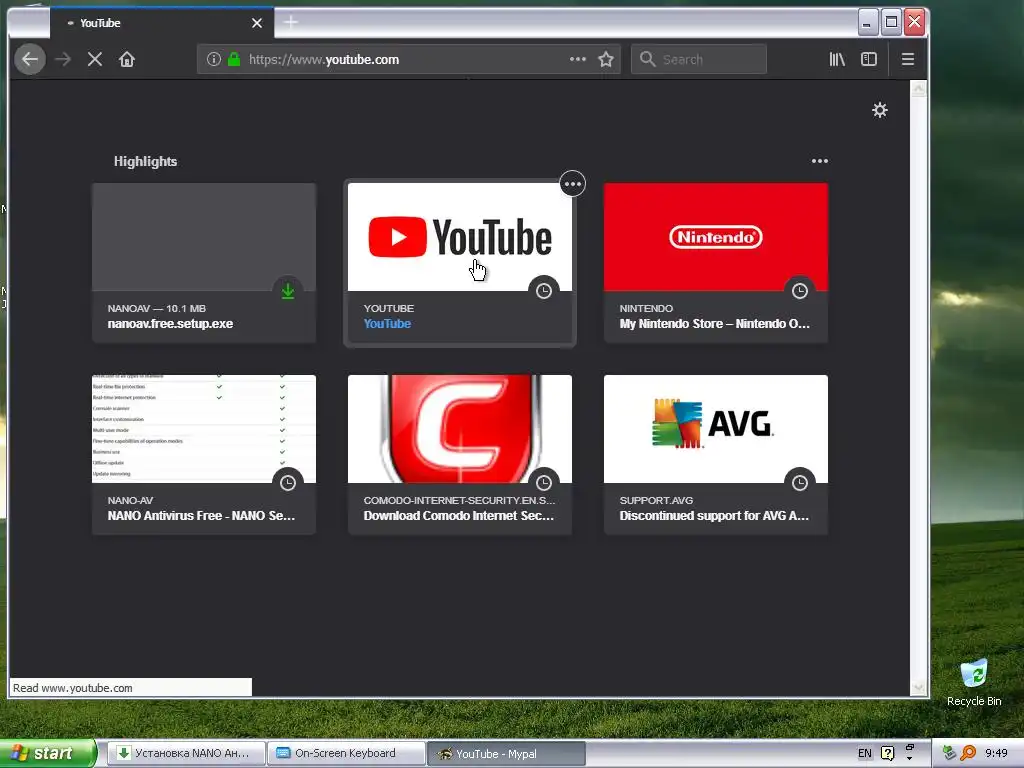Open Highlights section three-dot menu
The image size is (1024, 768).
pyautogui.click(x=820, y=161)
